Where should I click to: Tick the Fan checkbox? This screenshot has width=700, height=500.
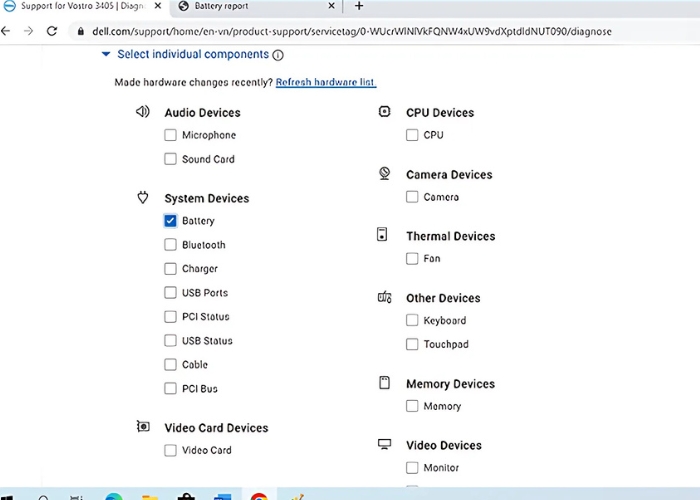pos(412,259)
